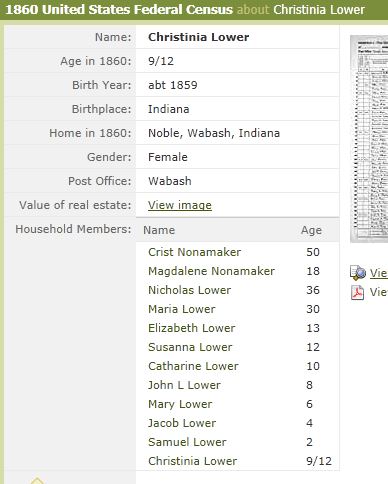Select Nicholas Lower from household list
This screenshot has height=484, width=388.
(x=189, y=290)
